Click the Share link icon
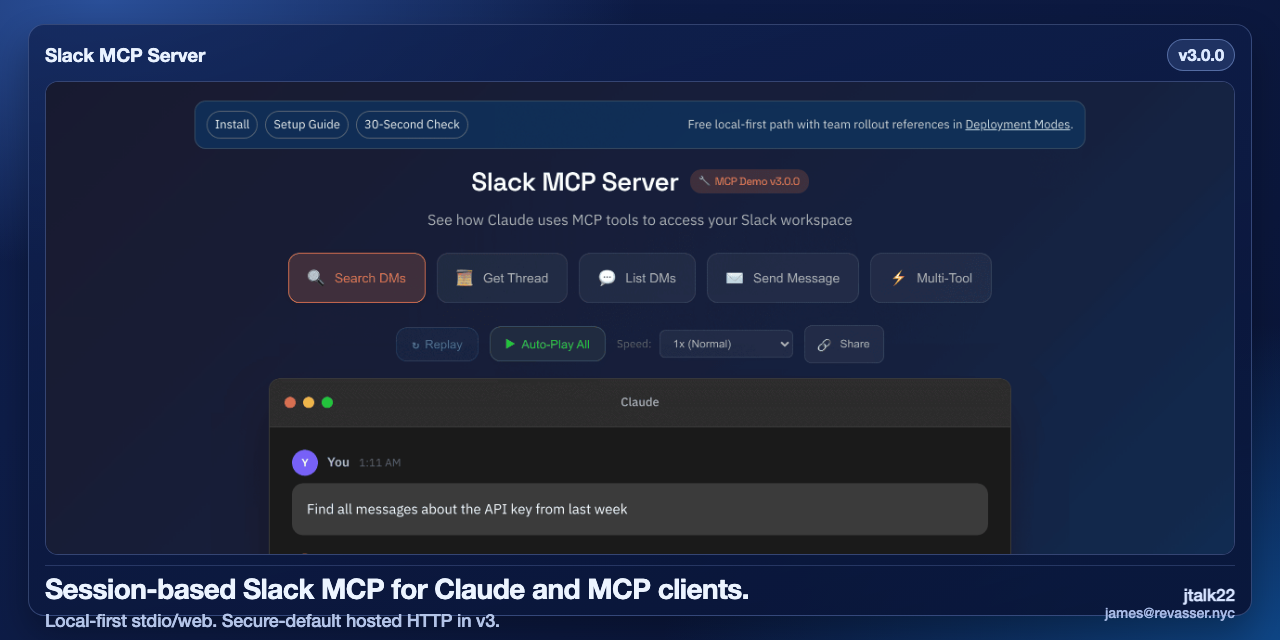Screen dimensions: 1280x640 [825, 344]
